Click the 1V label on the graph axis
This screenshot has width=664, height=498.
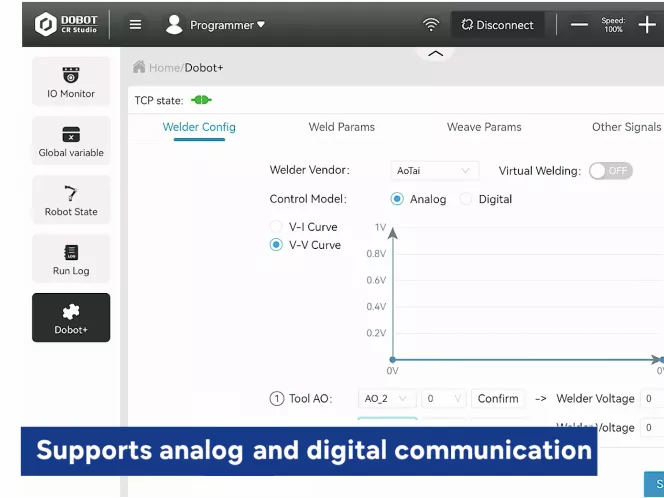(x=381, y=227)
